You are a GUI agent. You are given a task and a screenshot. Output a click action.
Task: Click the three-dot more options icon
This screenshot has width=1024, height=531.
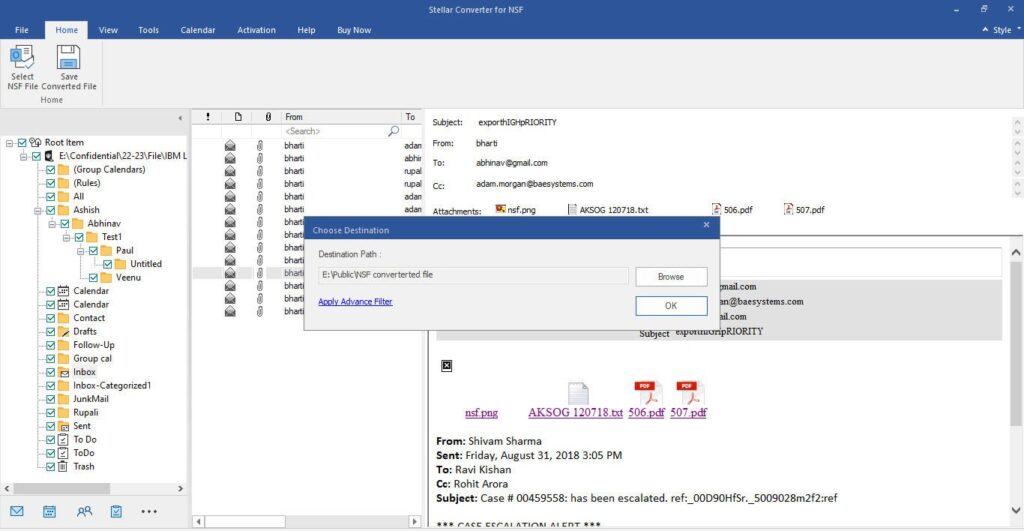[x=149, y=511]
